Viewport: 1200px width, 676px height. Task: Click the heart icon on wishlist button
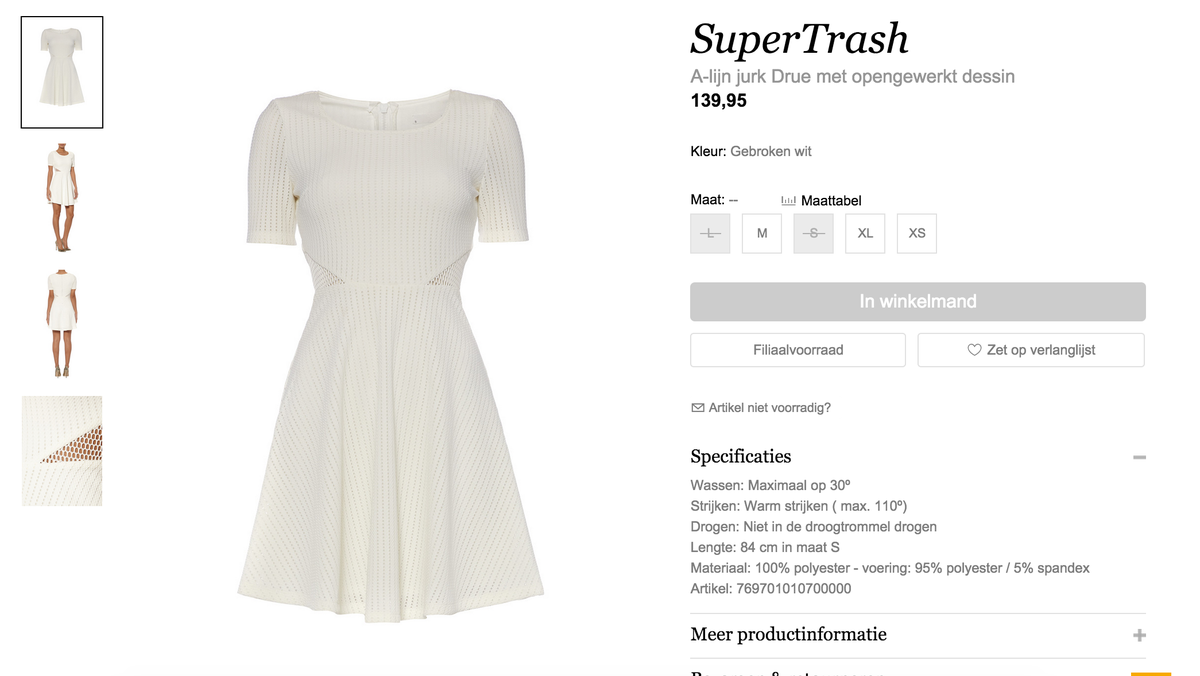974,350
